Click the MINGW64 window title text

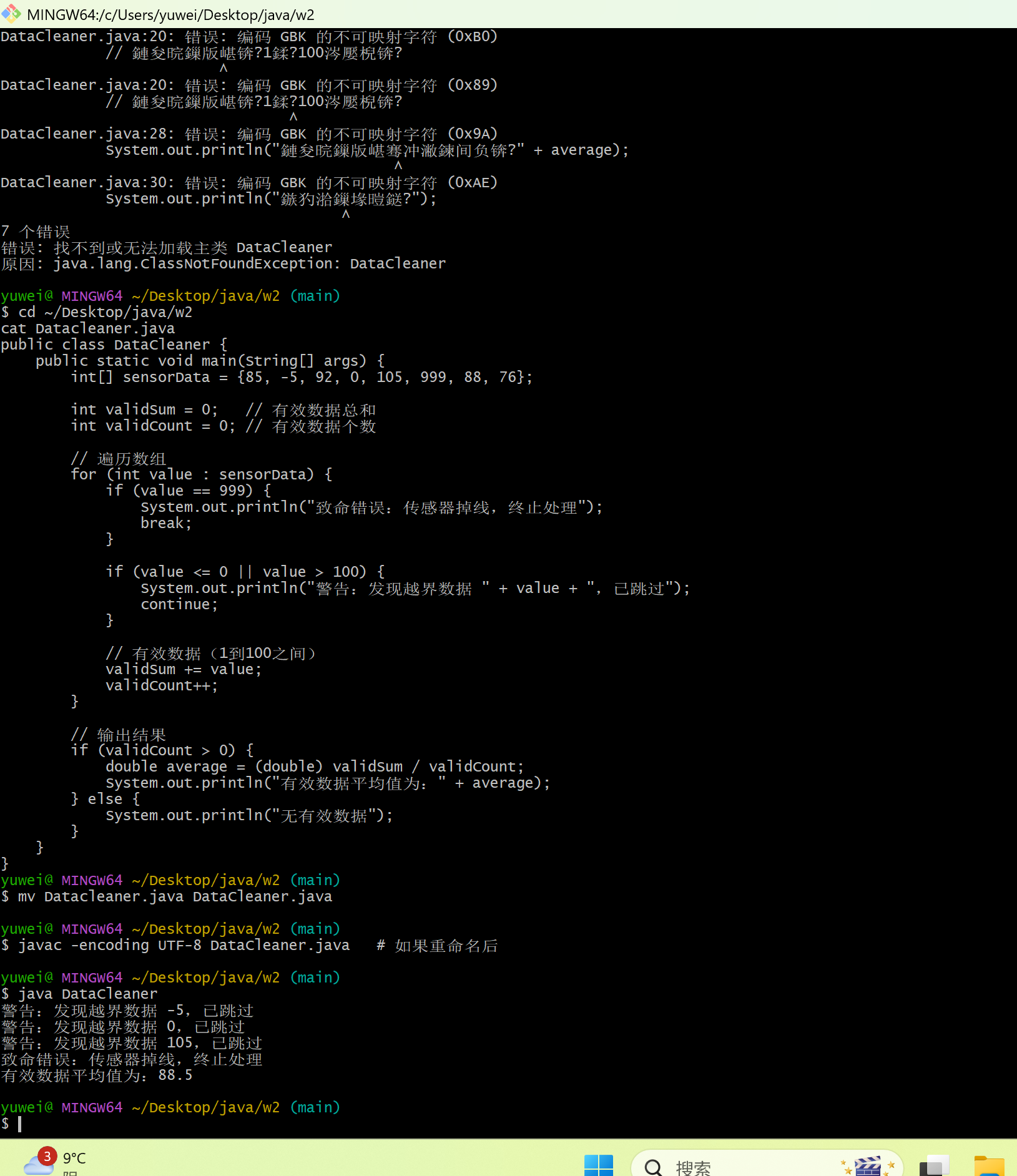click(x=170, y=14)
